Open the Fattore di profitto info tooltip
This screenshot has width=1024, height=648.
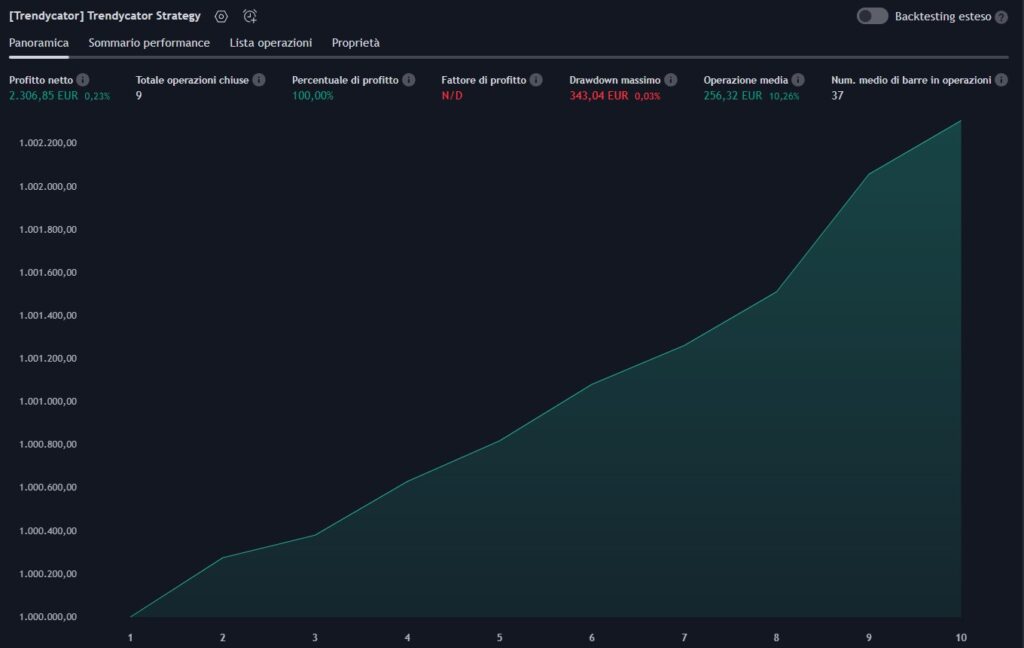pos(536,80)
